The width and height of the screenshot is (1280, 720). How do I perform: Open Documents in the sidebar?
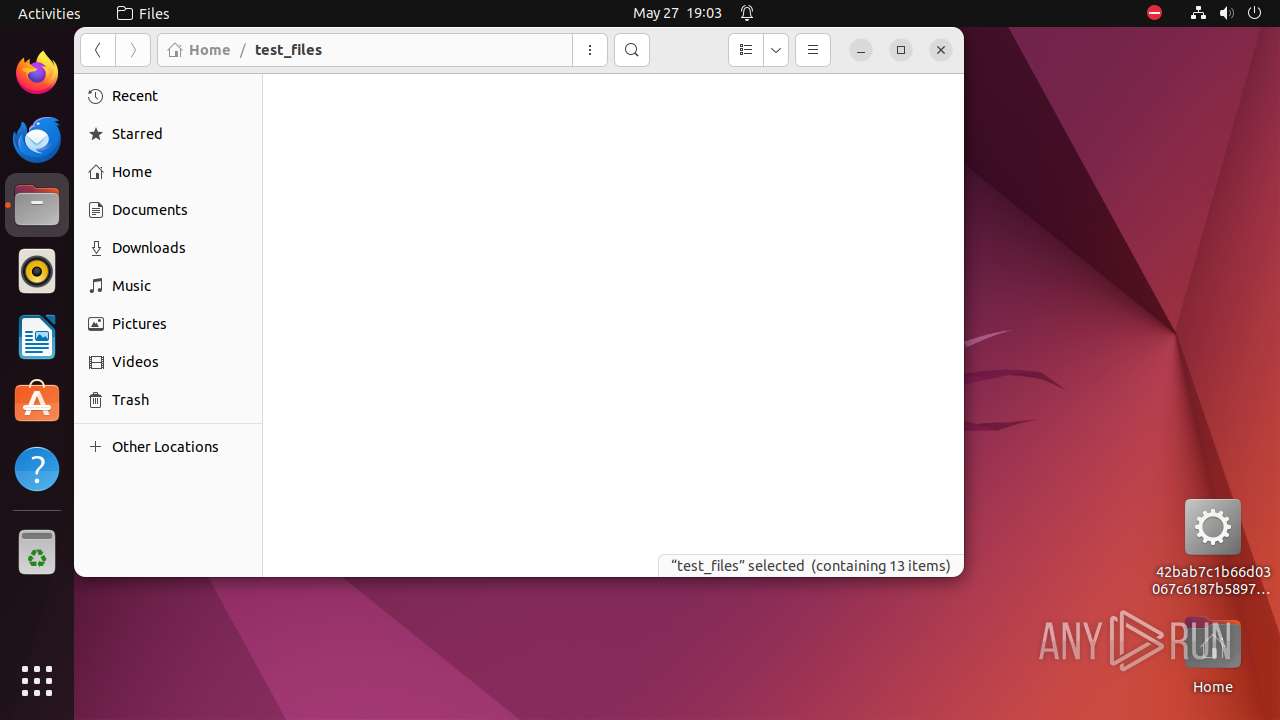pos(168,210)
